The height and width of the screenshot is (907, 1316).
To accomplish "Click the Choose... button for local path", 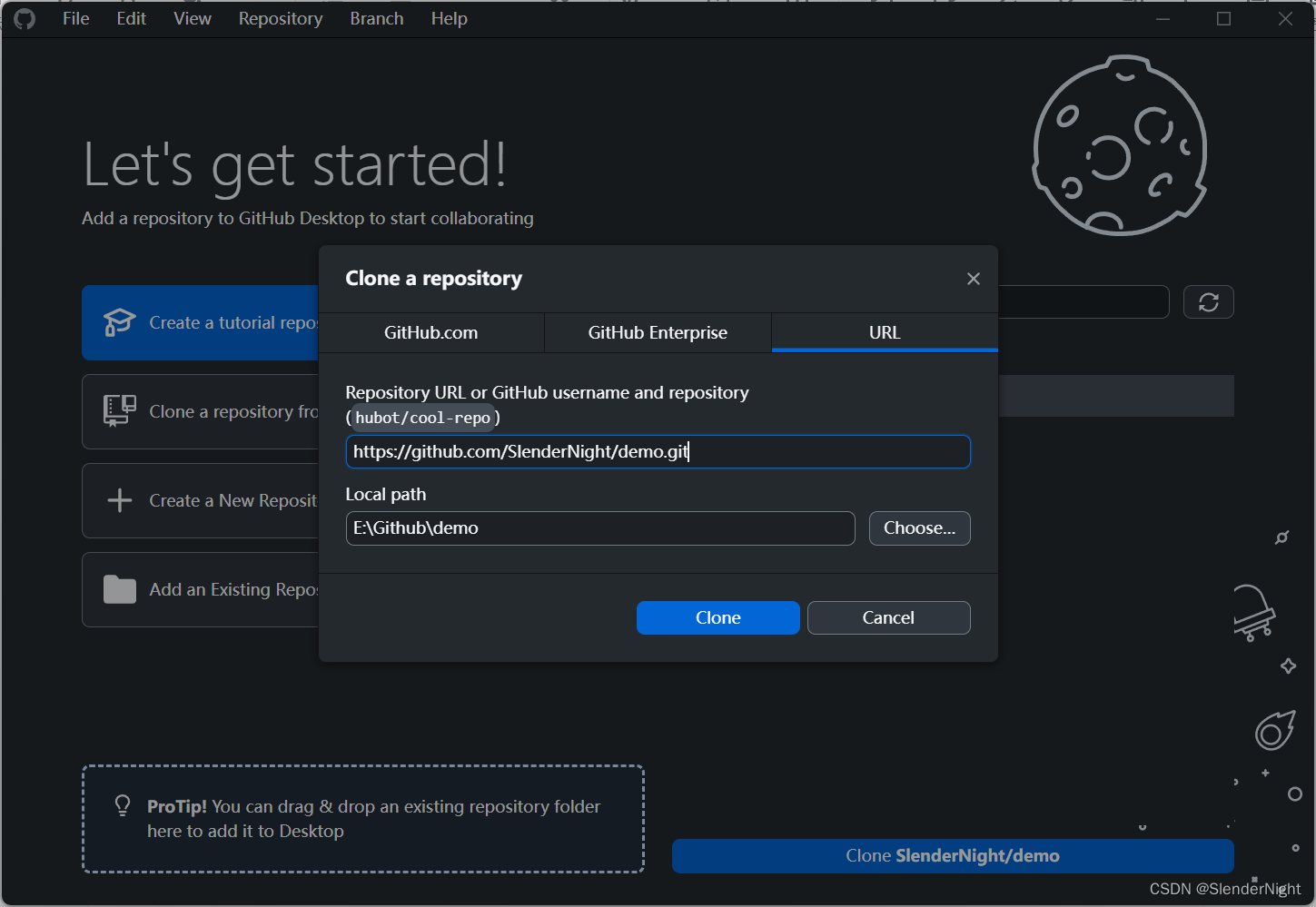I will (x=920, y=528).
